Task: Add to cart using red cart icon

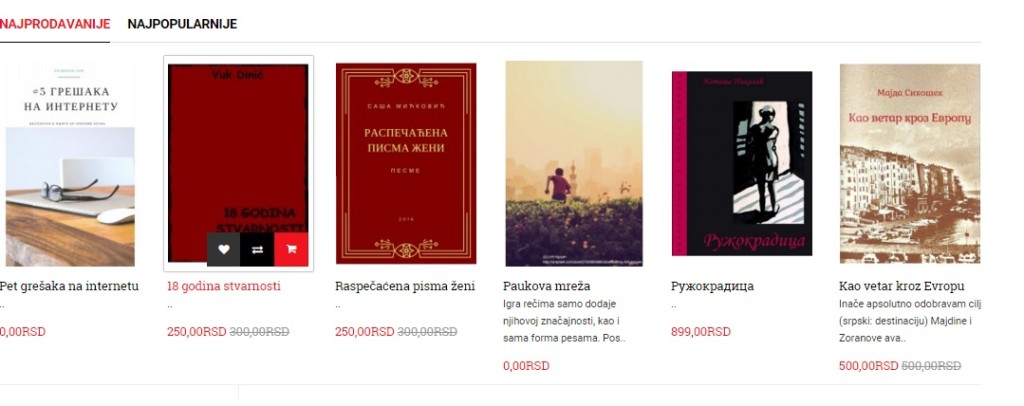Action: 291,249
